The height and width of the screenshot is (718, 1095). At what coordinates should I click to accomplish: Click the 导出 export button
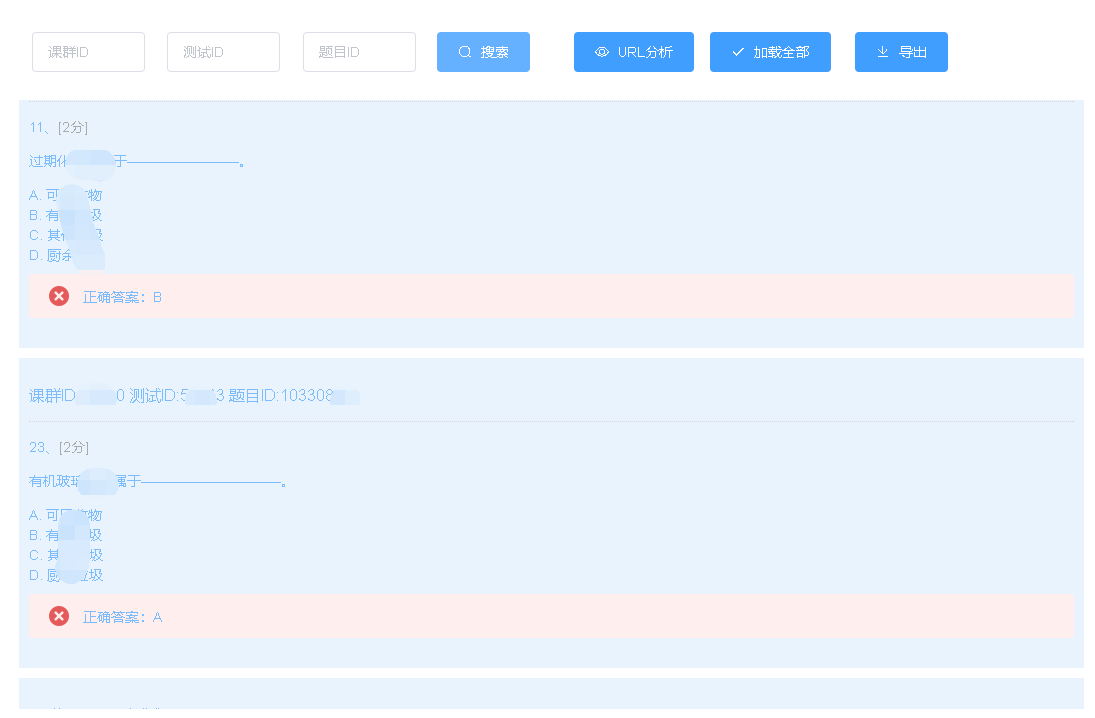click(901, 52)
